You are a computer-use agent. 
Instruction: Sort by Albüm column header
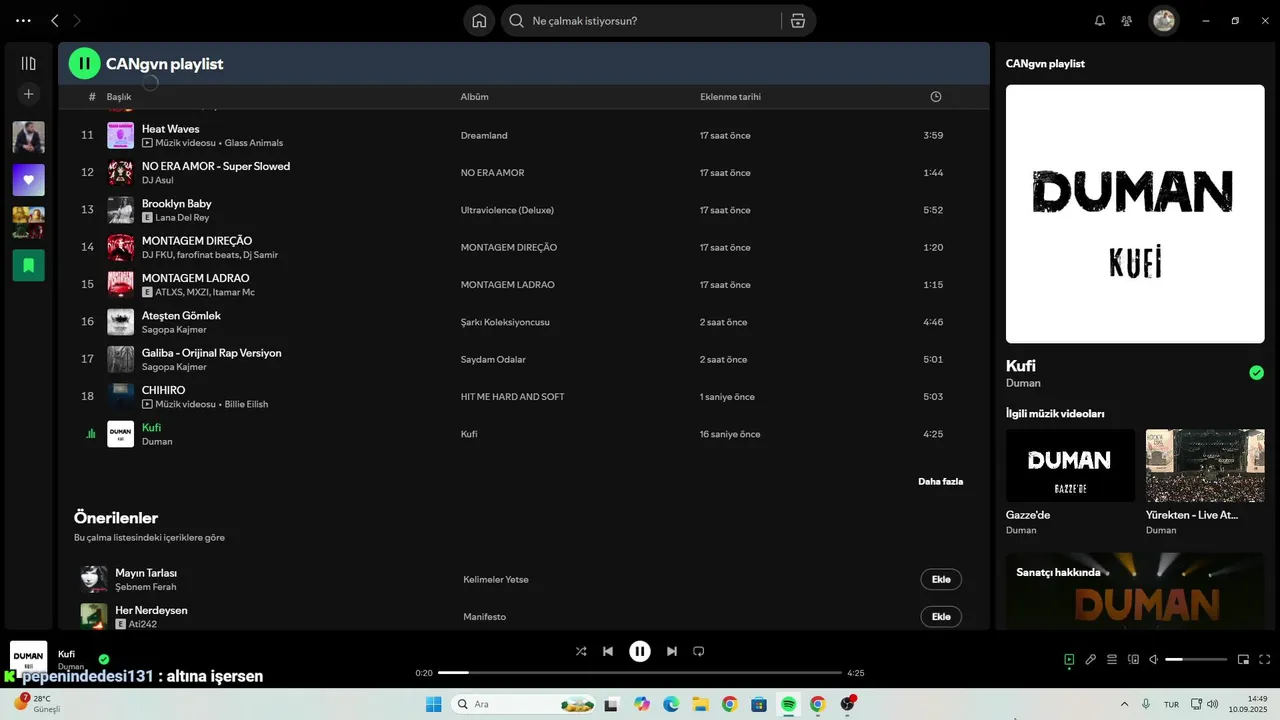[x=474, y=97]
